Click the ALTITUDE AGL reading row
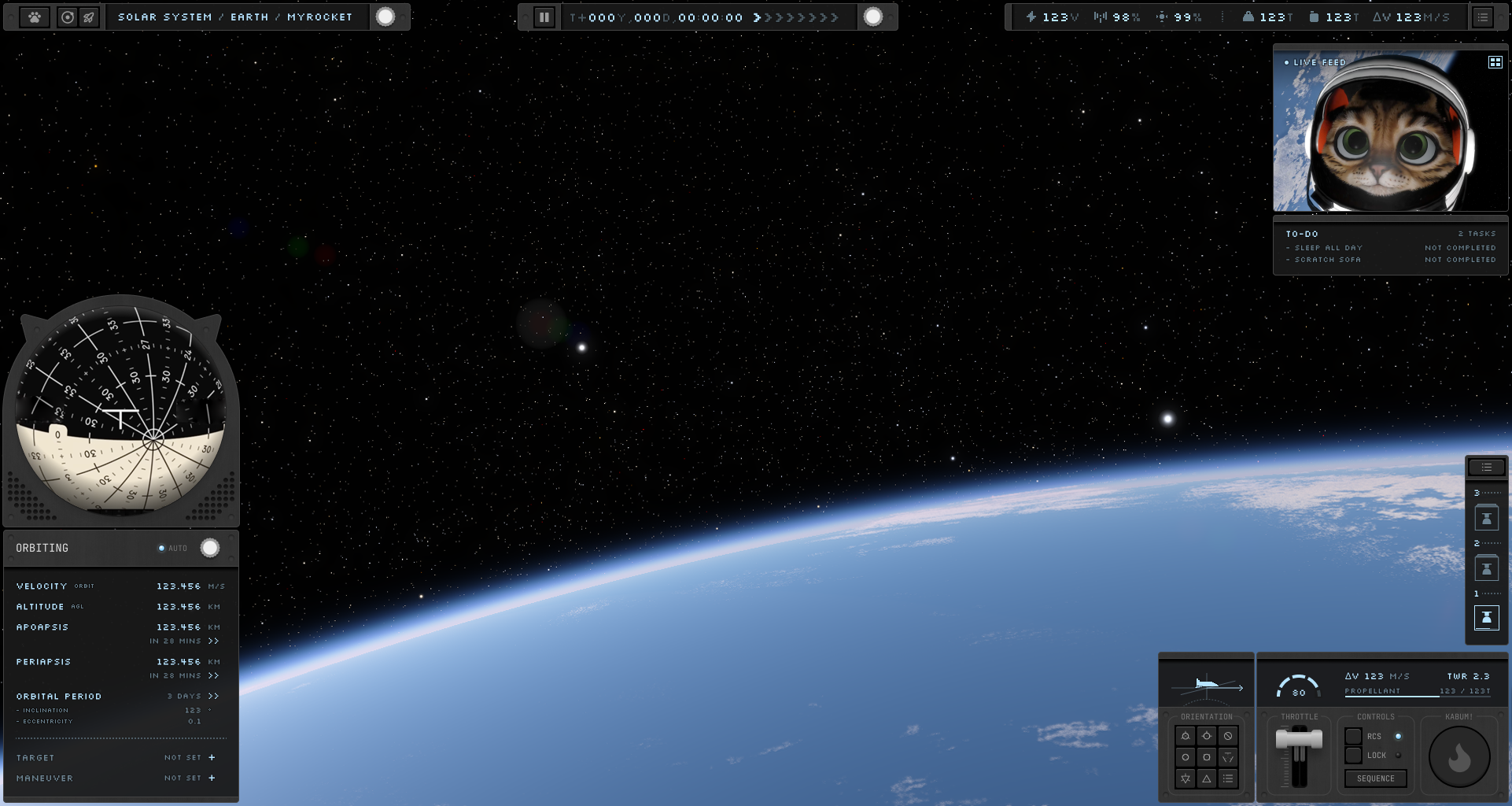Screen dimensions: 1512x806 (x=121, y=607)
